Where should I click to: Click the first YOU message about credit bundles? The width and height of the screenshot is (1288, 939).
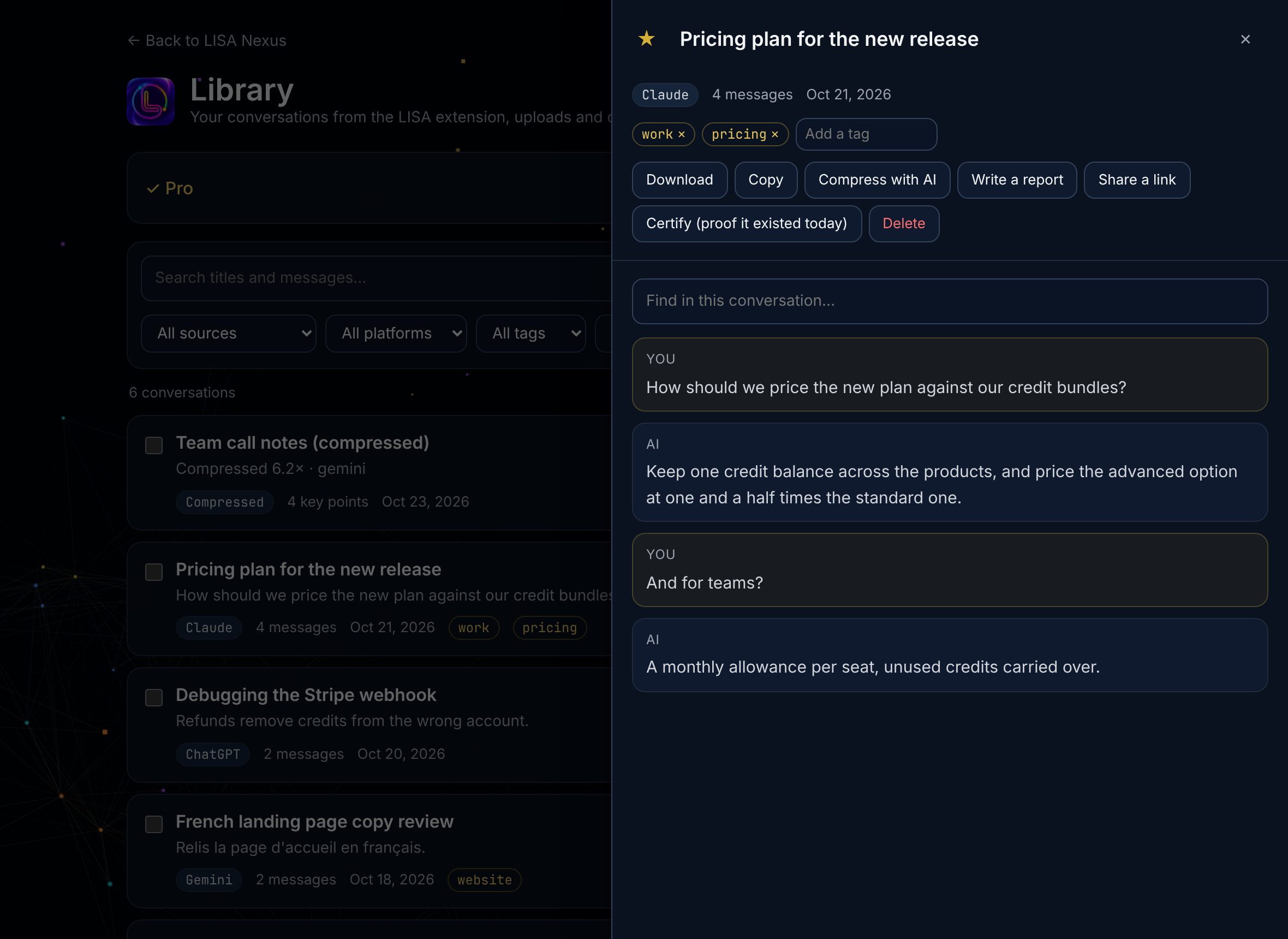(950, 375)
